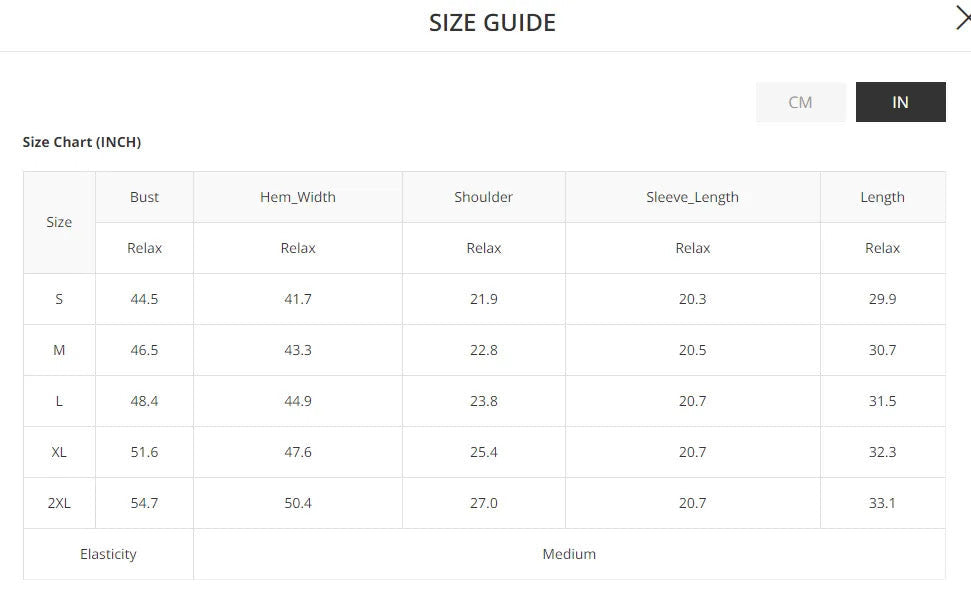The image size is (971, 602).
Task: Click the S length value 29.9
Action: pos(882,299)
